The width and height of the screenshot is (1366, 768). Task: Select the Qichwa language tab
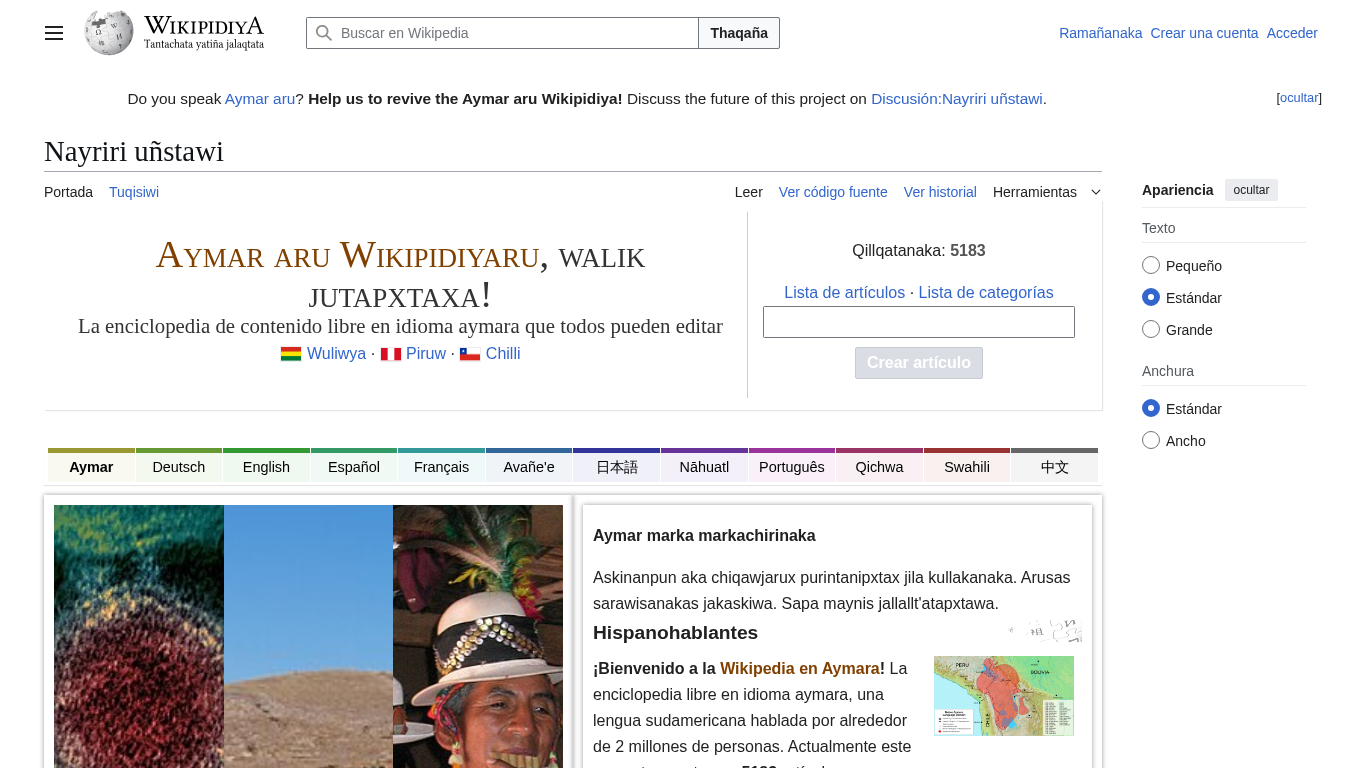879,467
